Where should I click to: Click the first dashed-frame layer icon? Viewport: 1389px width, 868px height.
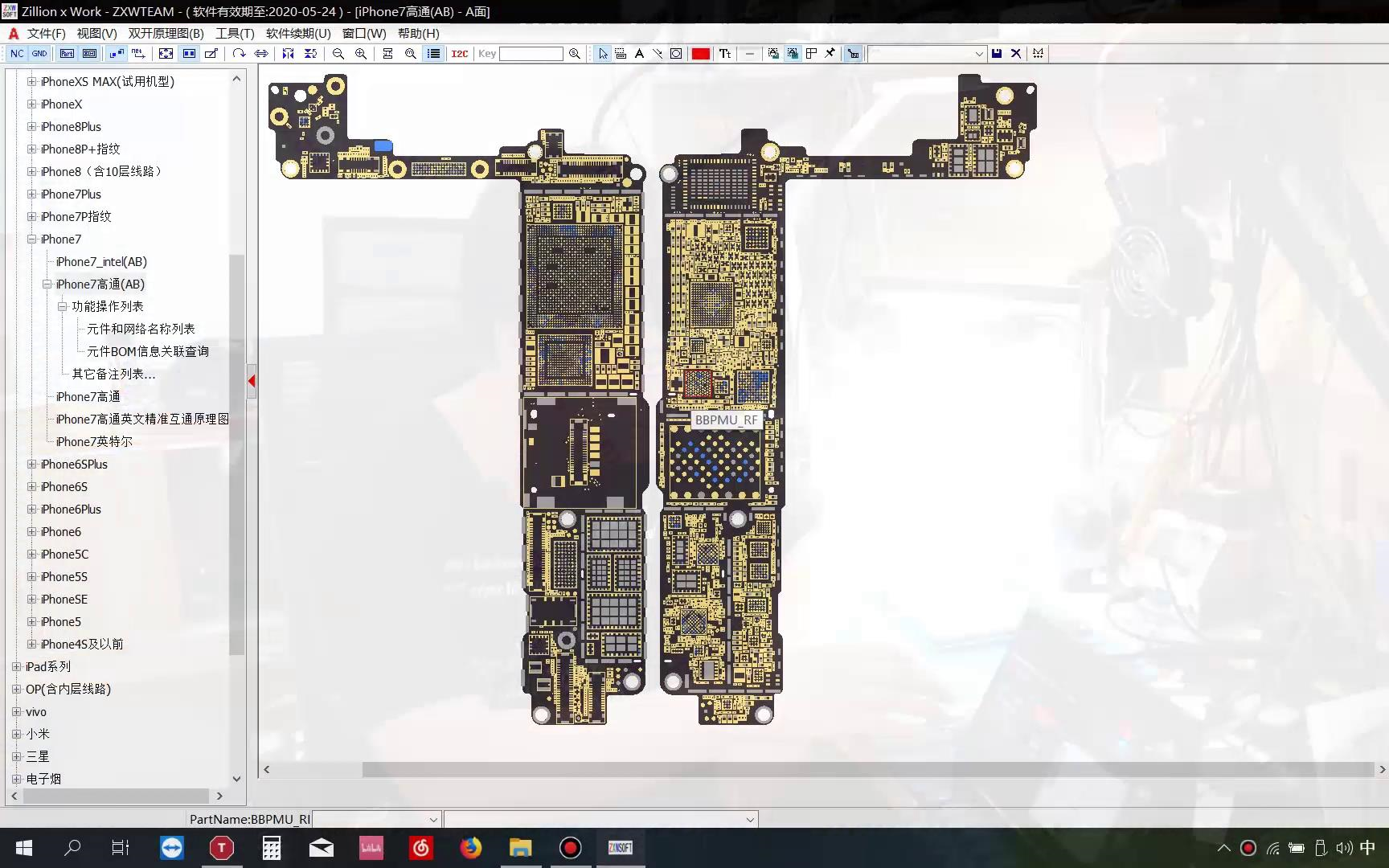click(773, 54)
